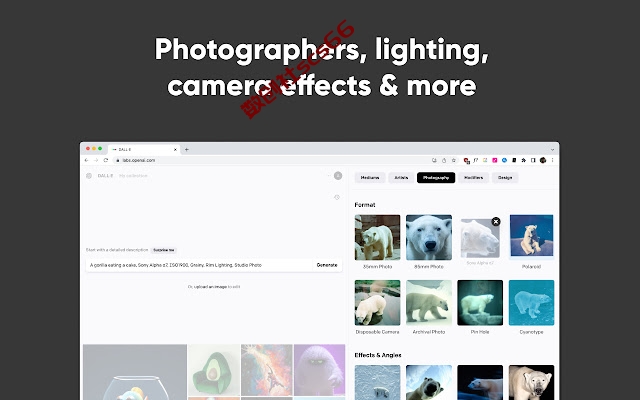
Task: Click the Surprise me button
Action: pyautogui.click(x=164, y=250)
